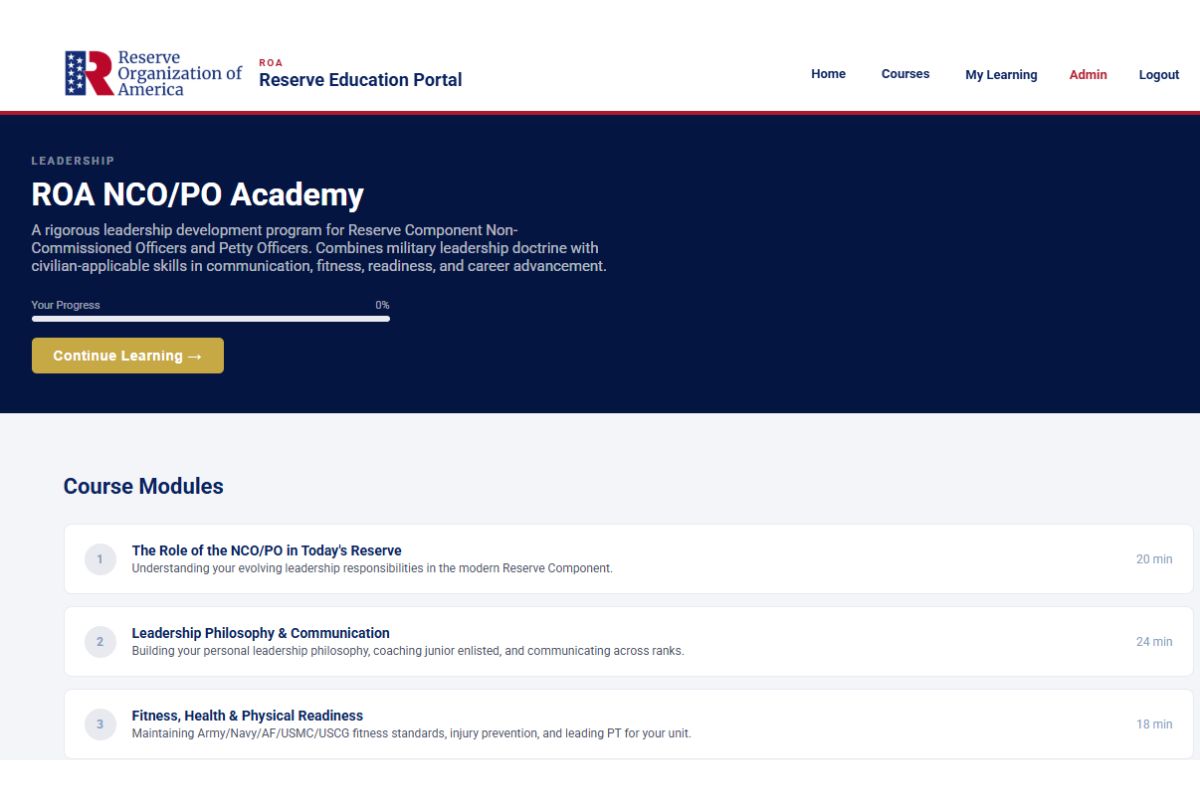Click the module number 2 circle badge
The width and height of the screenshot is (1200, 800).
pos(100,642)
